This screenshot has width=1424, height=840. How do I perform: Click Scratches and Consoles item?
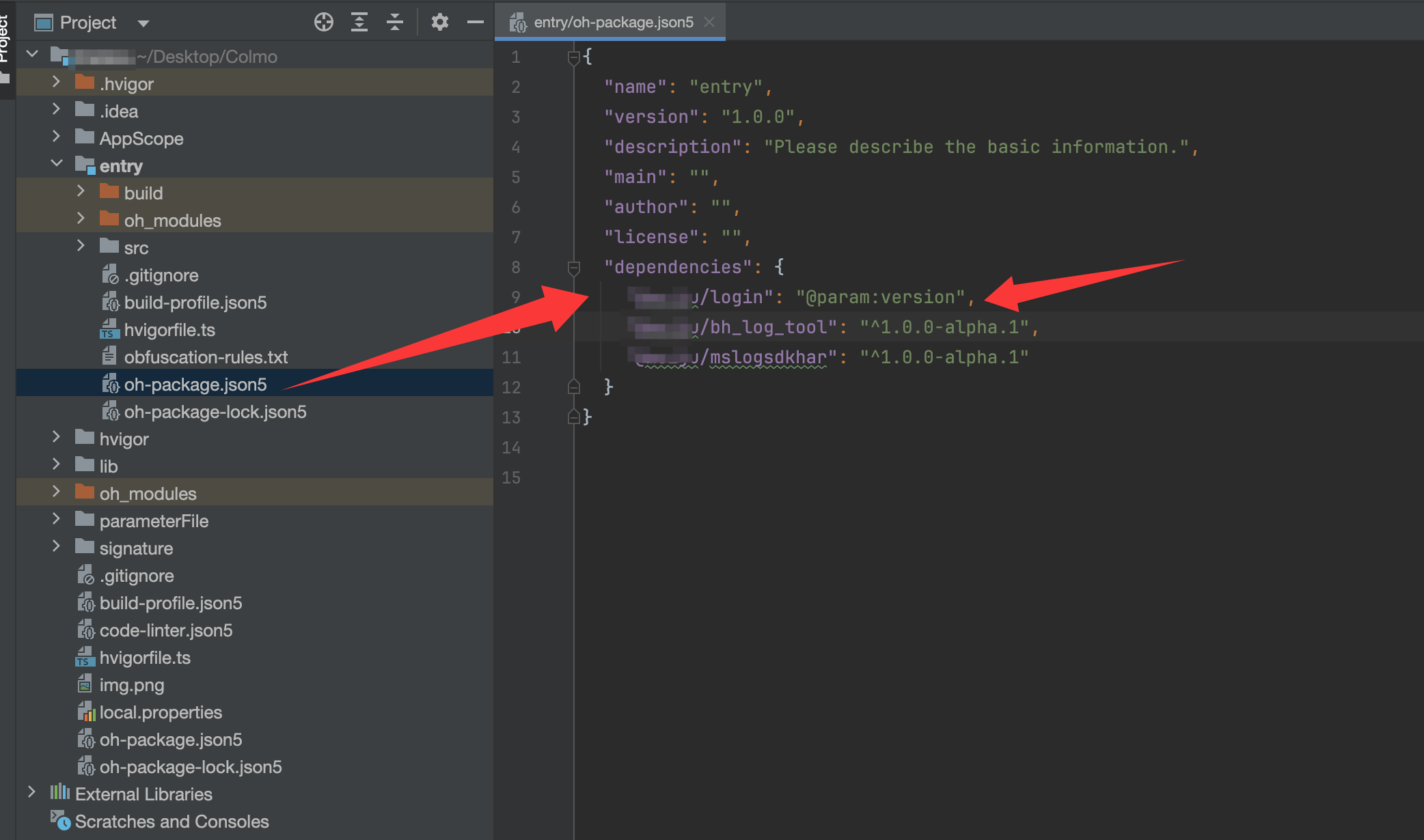(x=172, y=822)
